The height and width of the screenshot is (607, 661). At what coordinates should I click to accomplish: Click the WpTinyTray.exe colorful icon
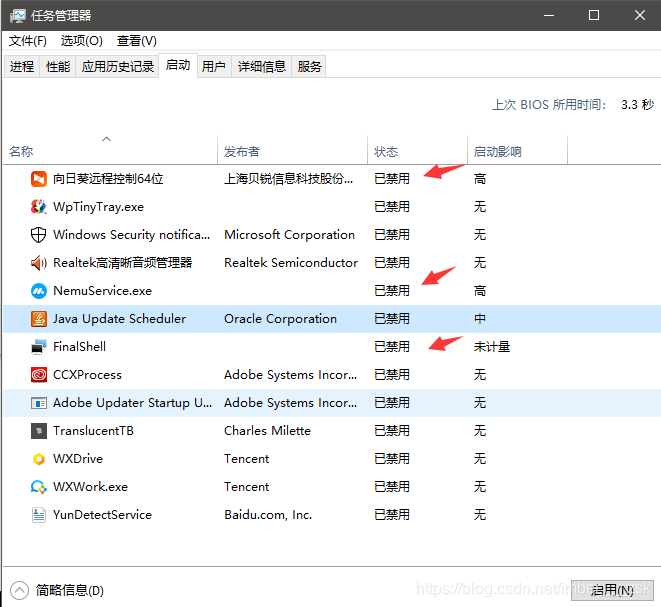click(x=39, y=207)
